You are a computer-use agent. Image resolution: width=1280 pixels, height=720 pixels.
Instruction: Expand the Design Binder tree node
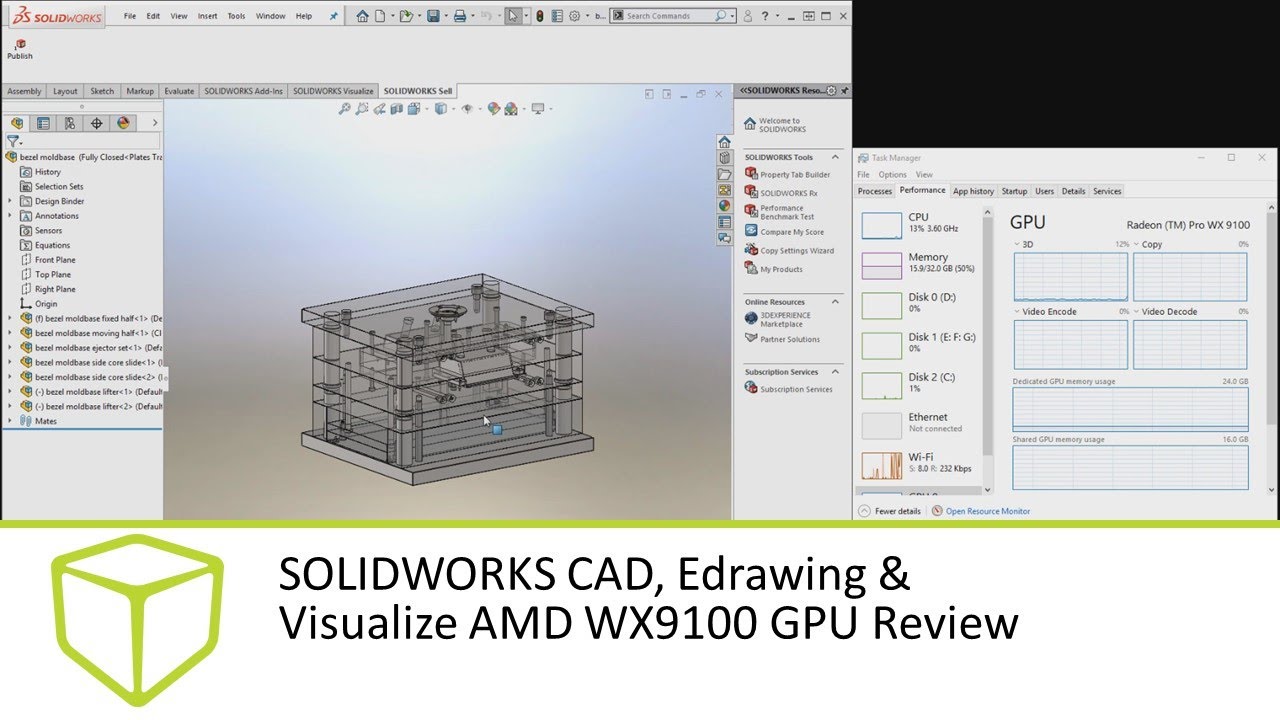pos(10,201)
